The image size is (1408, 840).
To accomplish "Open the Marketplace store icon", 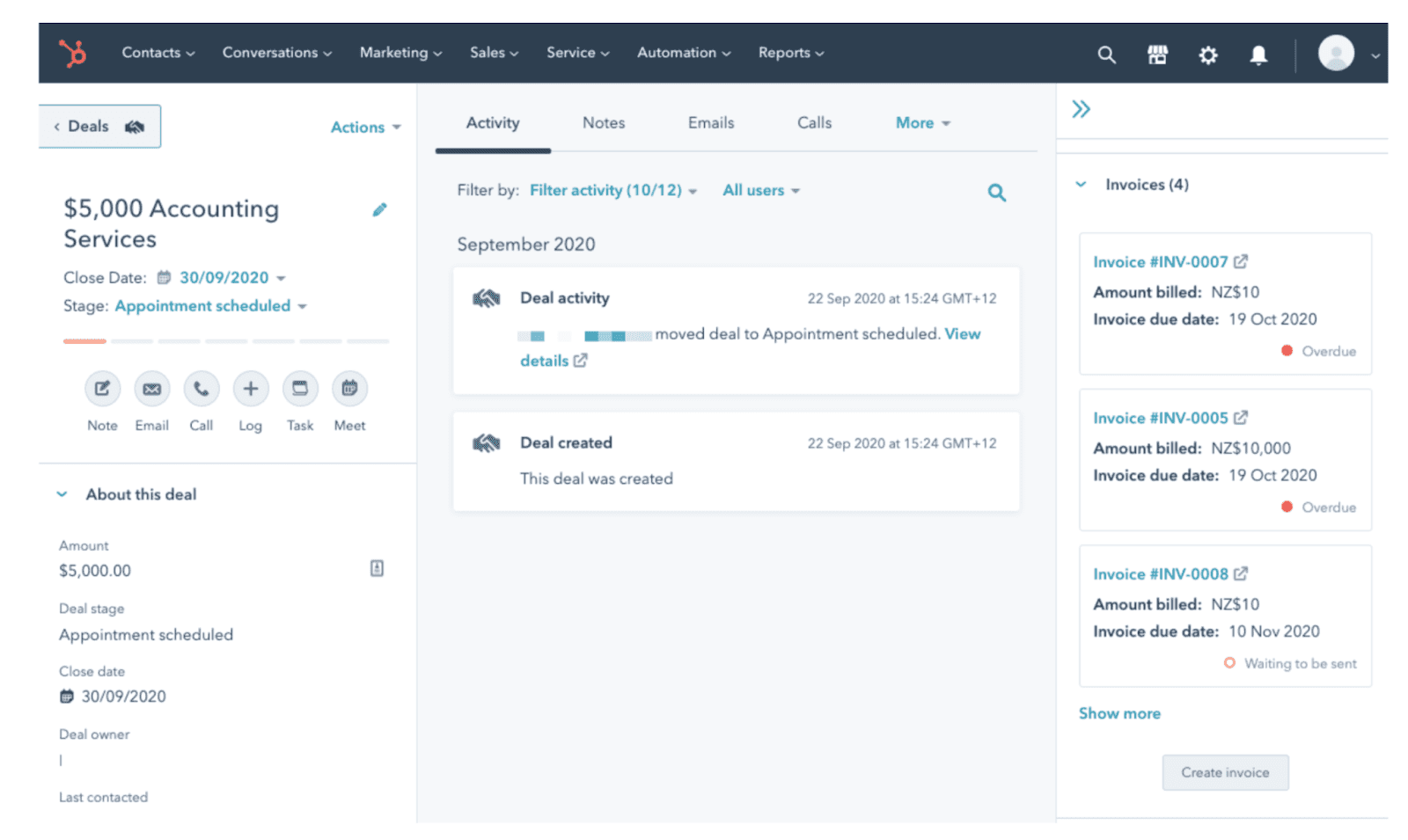I will [1157, 55].
